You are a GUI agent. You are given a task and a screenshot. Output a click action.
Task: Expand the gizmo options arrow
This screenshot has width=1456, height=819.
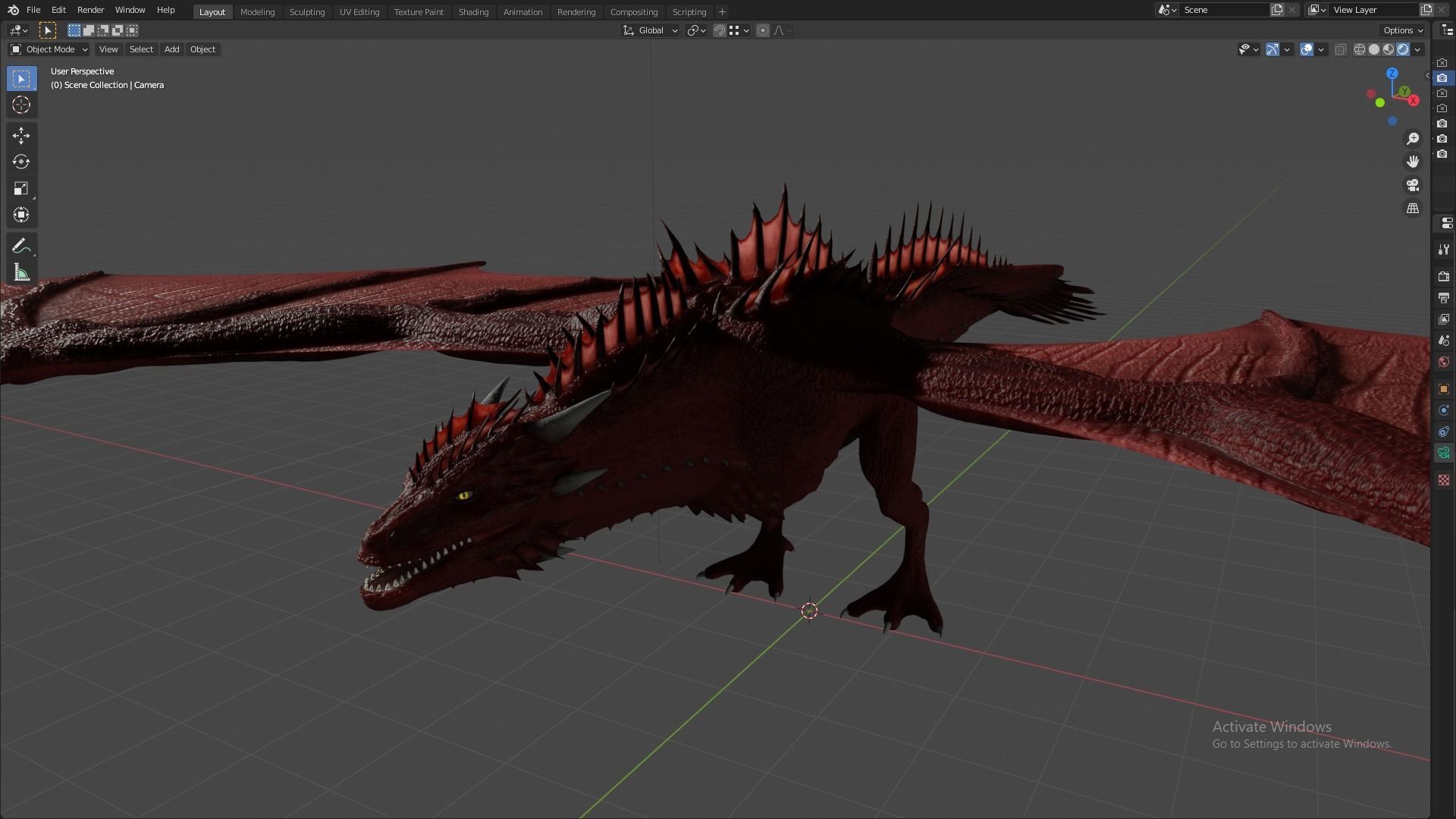pos(1287,49)
